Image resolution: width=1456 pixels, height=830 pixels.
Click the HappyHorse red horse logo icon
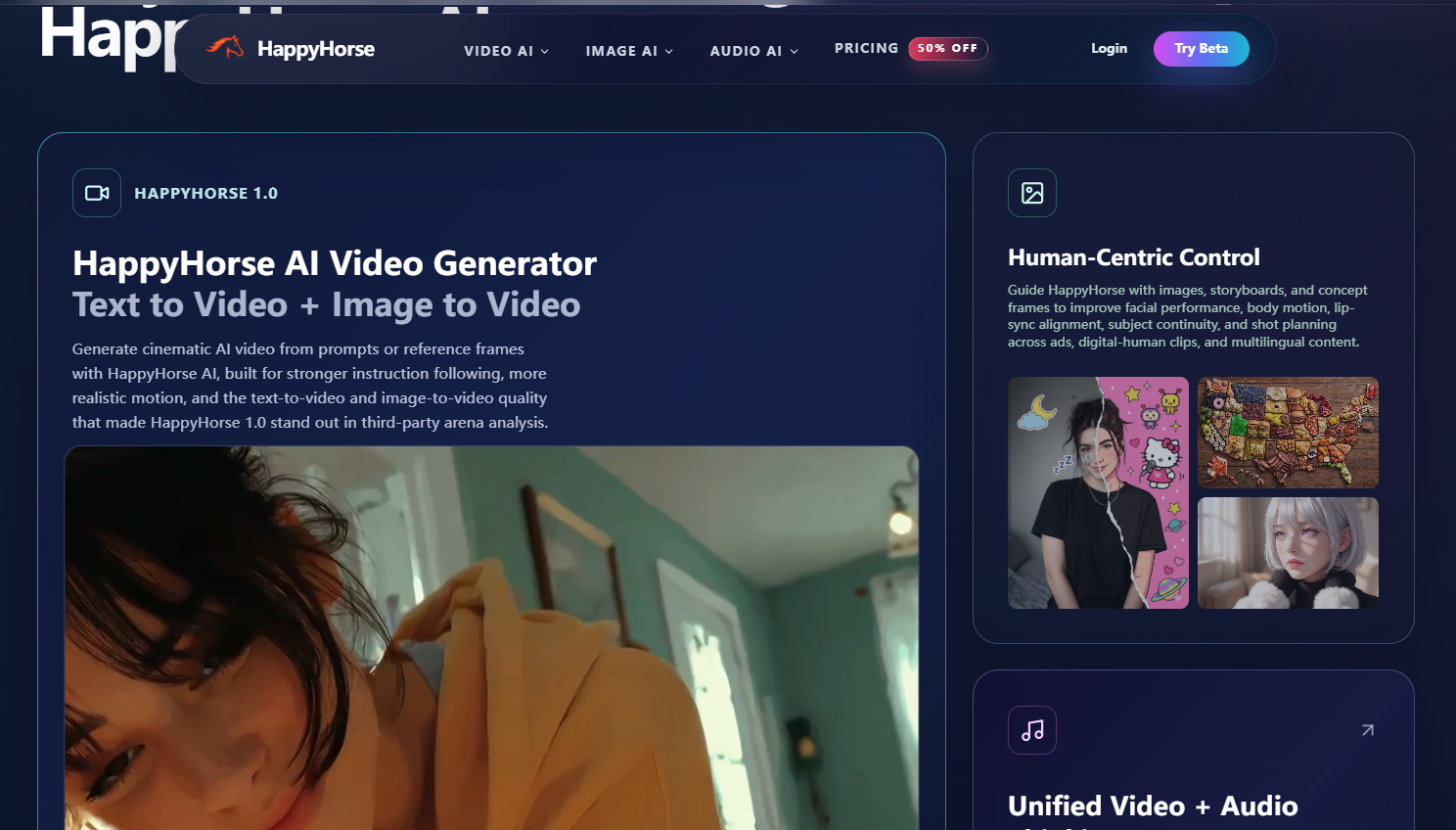coord(225,47)
